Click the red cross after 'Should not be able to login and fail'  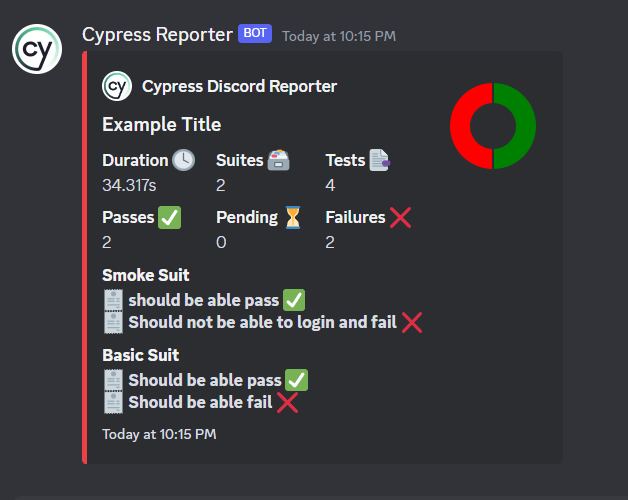pos(412,323)
